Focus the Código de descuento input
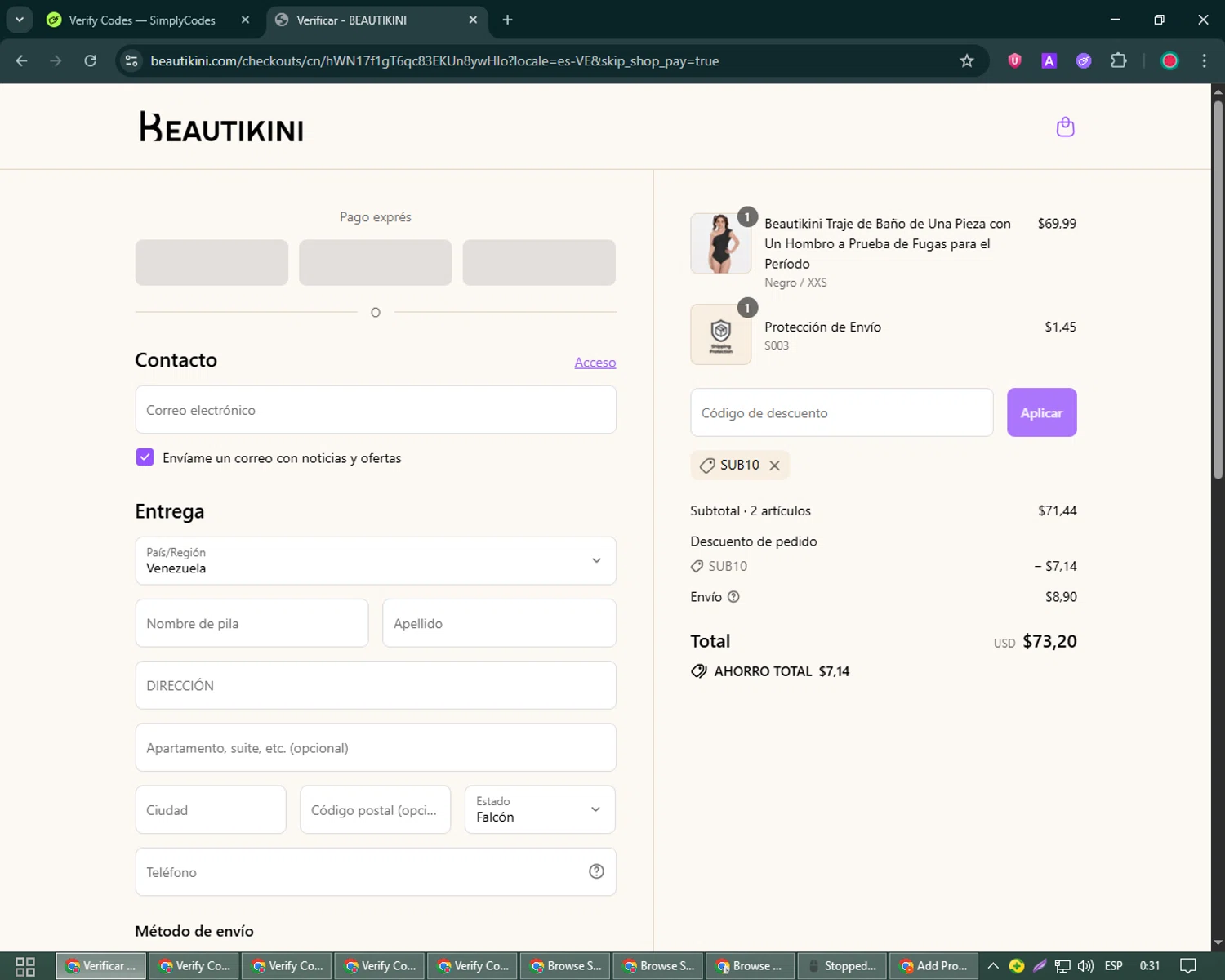The height and width of the screenshot is (980, 1225). click(842, 412)
